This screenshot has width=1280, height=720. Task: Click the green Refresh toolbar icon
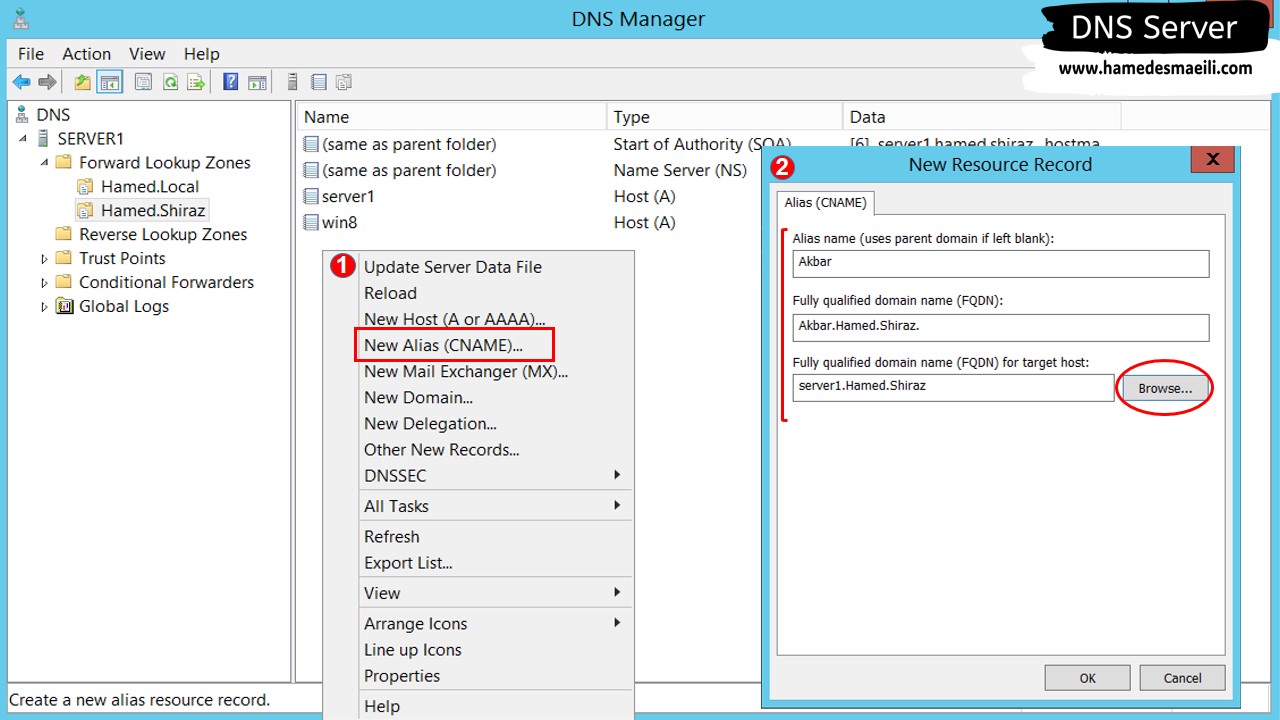170,82
